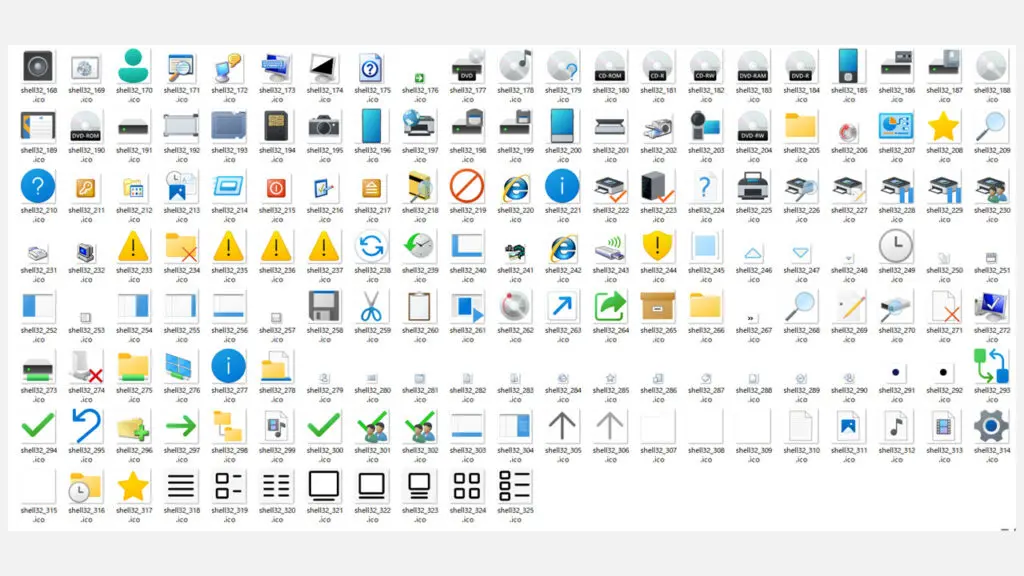Select the blue undo arrow icon shell32_295
The height and width of the screenshot is (576, 1024).
point(86,426)
